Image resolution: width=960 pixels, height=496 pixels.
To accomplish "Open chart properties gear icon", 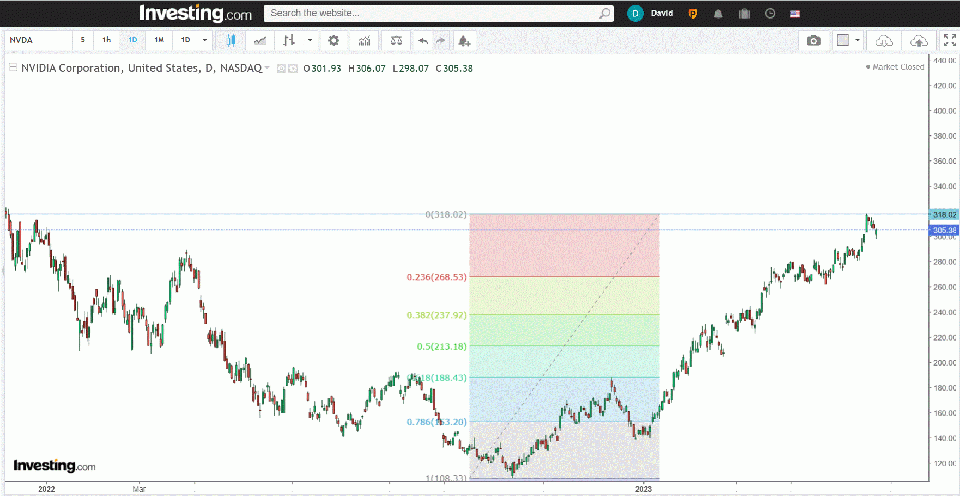I will pos(333,40).
